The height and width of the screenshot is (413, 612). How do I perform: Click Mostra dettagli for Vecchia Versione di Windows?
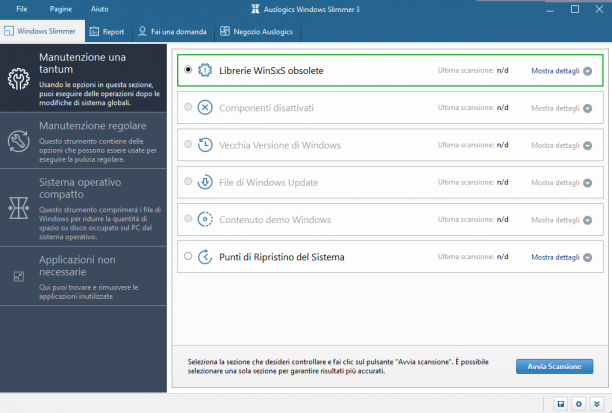pos(555,145)
